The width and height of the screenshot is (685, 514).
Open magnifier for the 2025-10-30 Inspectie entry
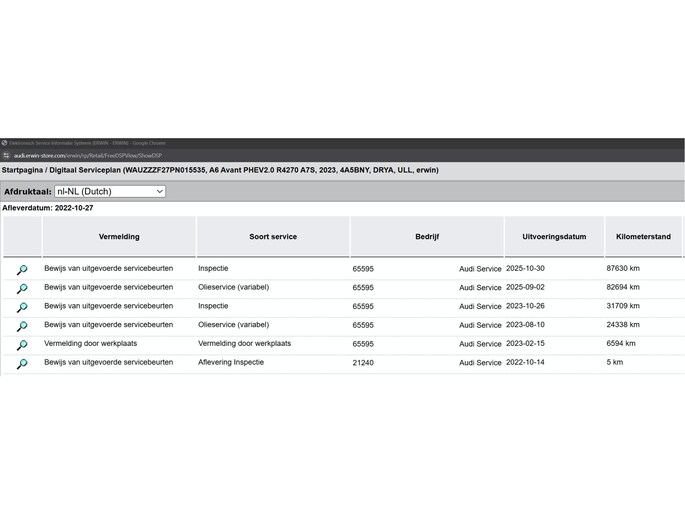coord(22,270)
